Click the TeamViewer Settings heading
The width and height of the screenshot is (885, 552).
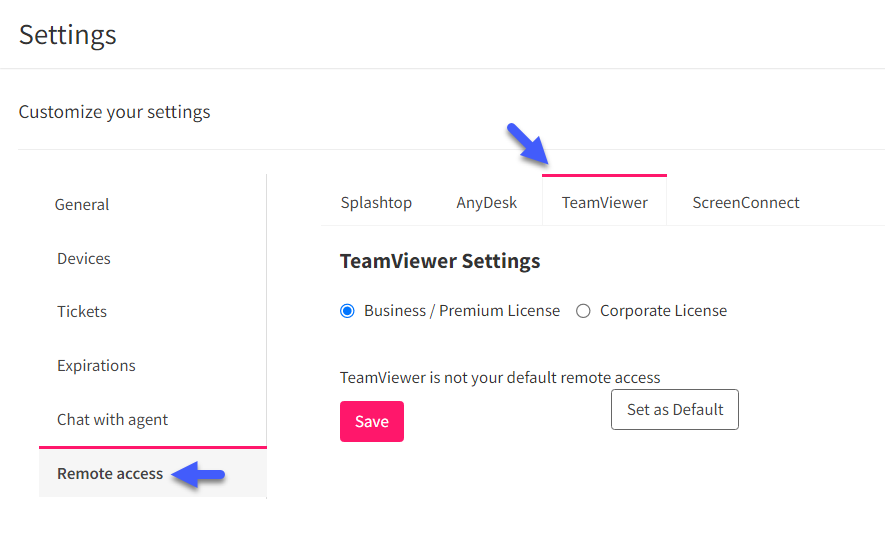click(x=440, y=261)
